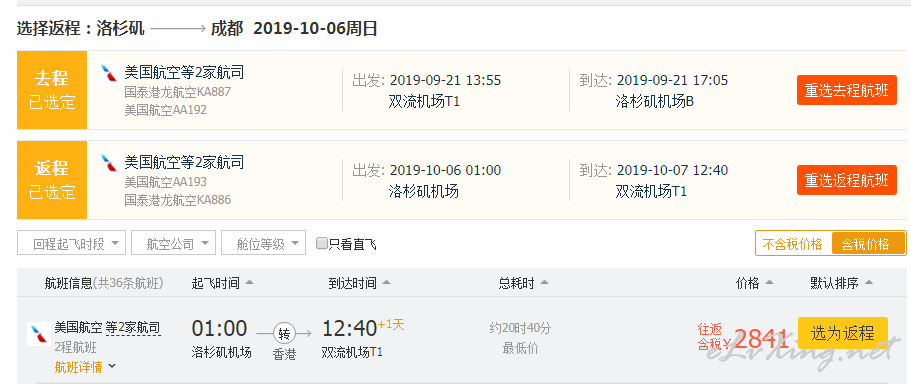Viewport: 911px width, 384px height.
Task: Click American Airlines logo in return row
Action: [109, 163]
